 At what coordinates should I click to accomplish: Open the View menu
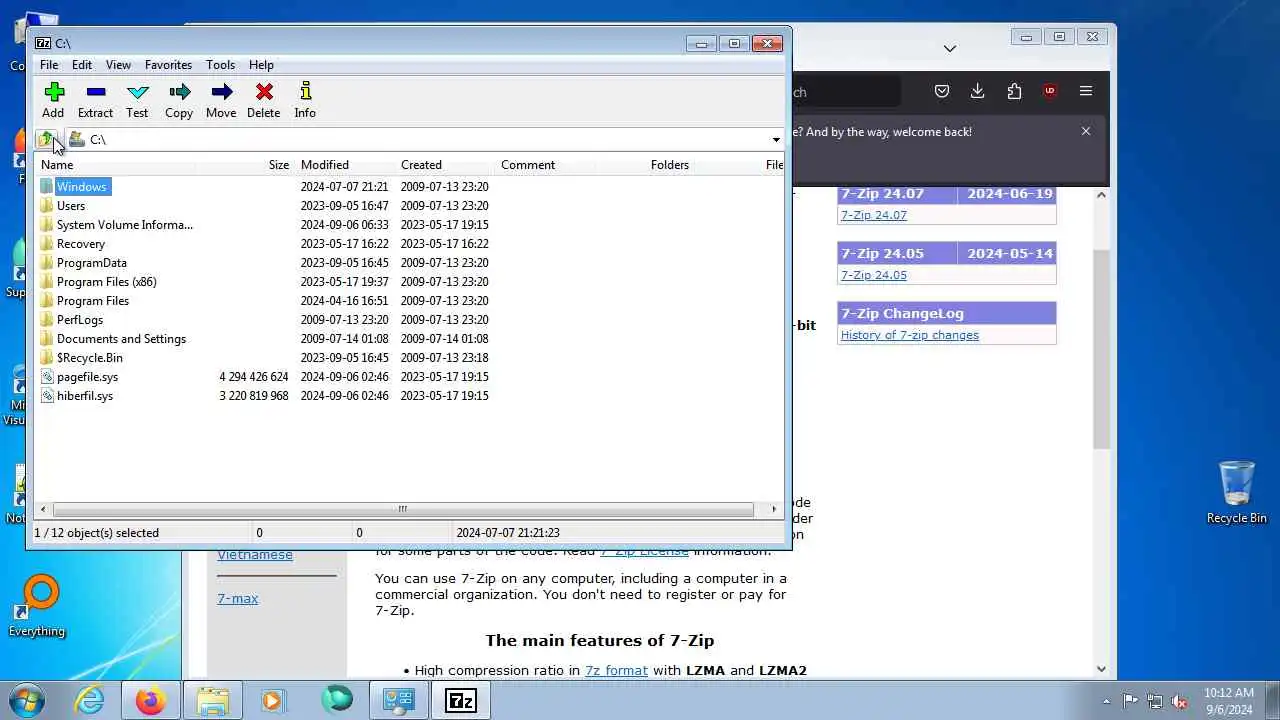(x=118, y=65)
